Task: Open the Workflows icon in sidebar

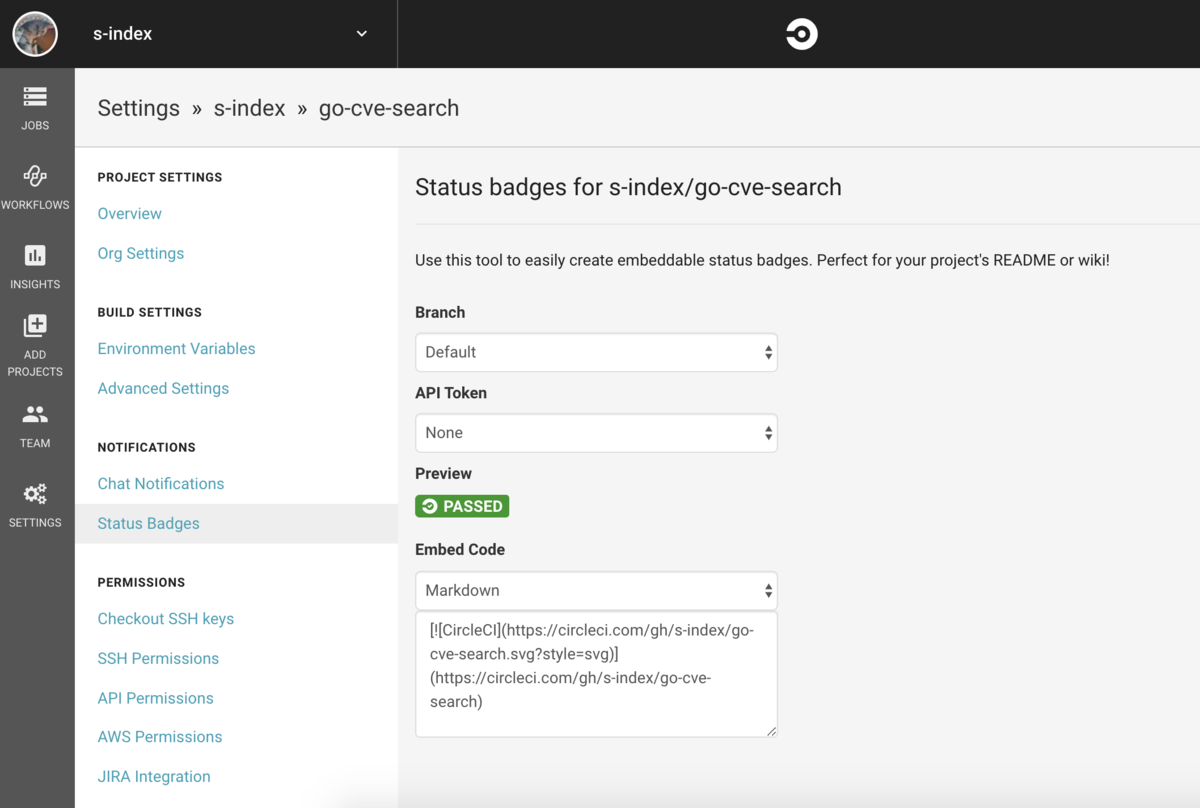Action: 35,176
